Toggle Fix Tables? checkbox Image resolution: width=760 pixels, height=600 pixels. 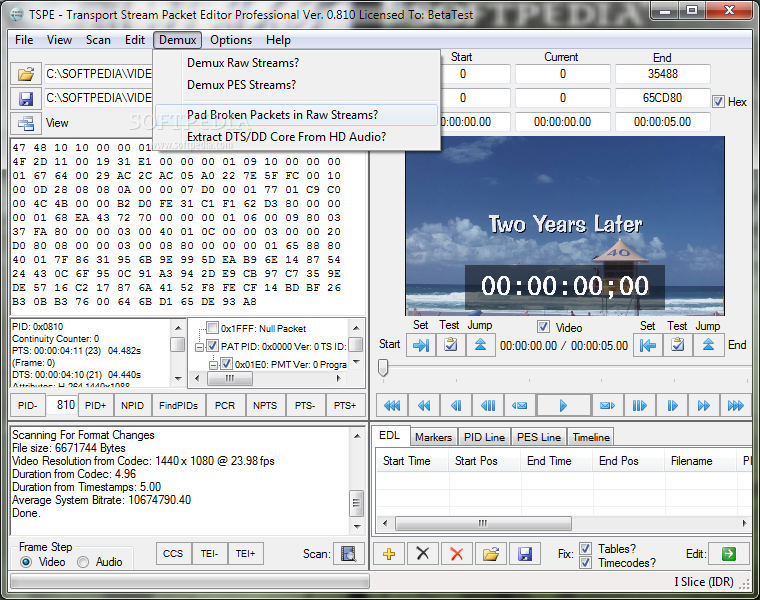point(586,548)
